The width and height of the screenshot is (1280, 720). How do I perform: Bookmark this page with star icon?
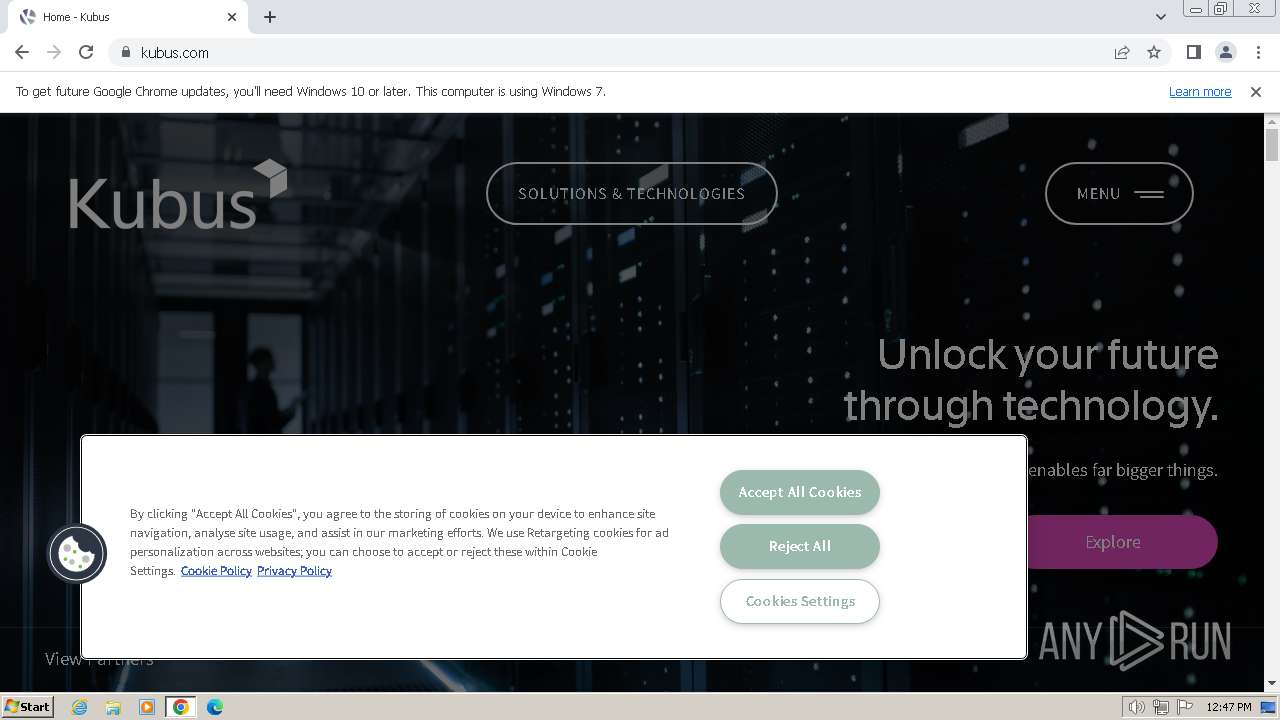(x=1154, y=52)
